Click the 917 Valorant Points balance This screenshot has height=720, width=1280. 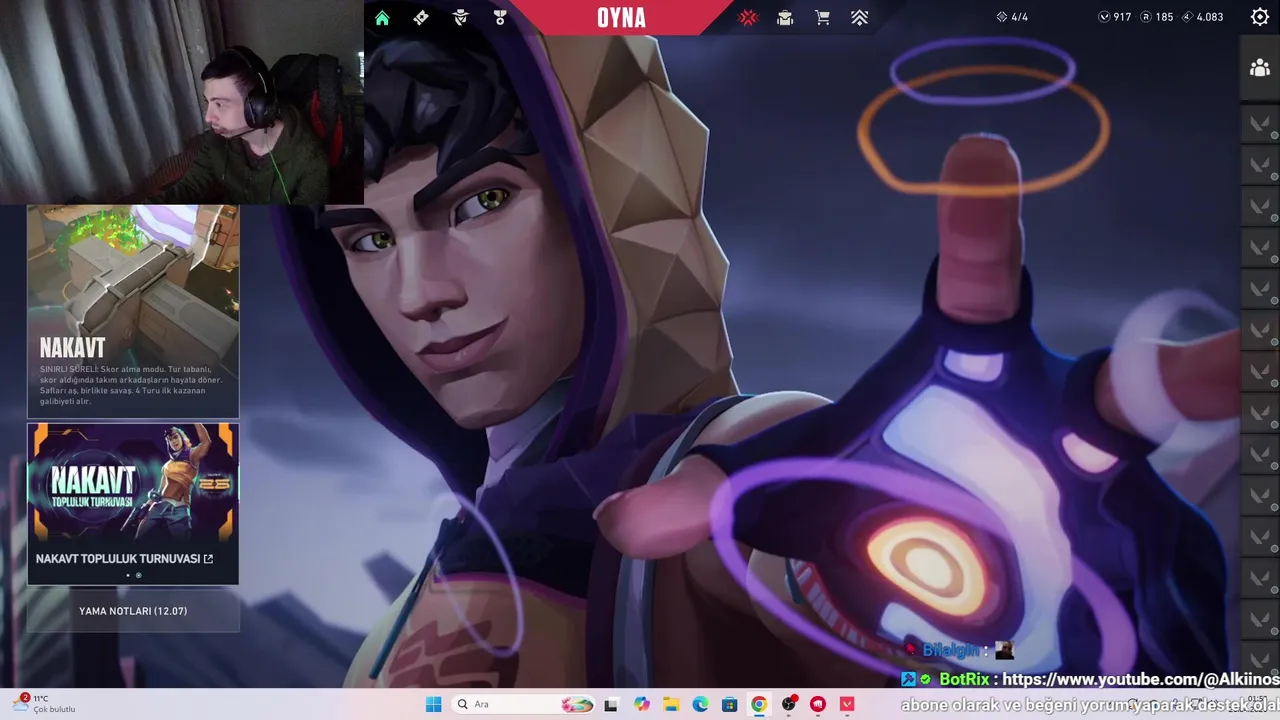tap(1114, 17)
